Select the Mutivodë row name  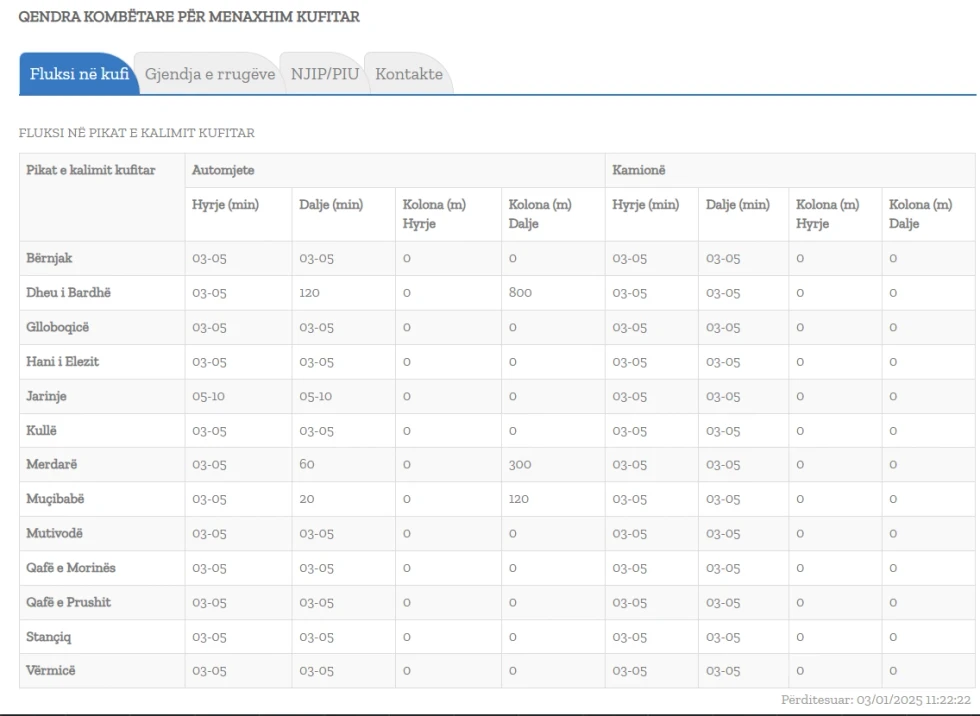pos(54,533)
